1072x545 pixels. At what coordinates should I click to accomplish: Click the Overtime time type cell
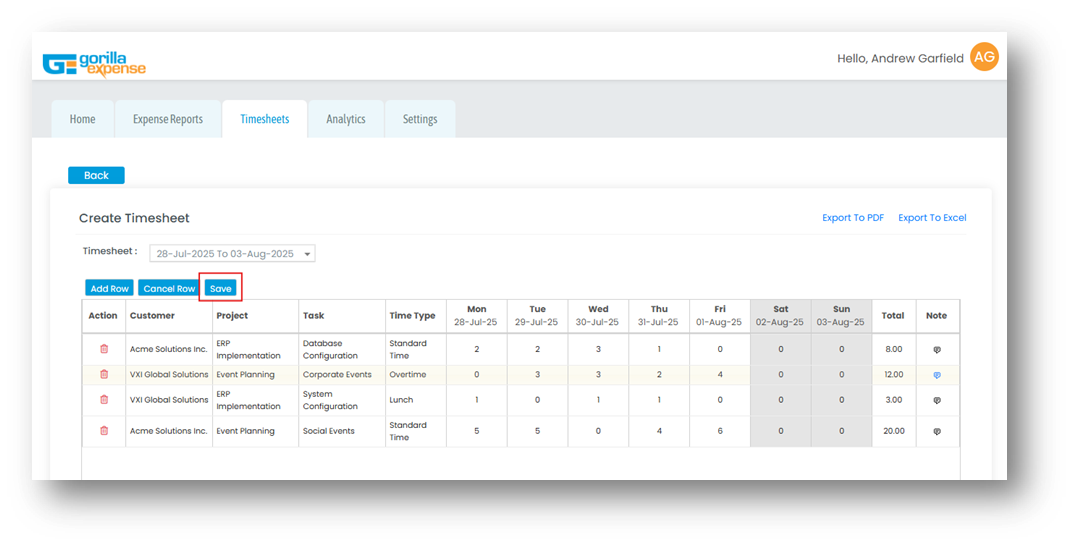point(416,375)
